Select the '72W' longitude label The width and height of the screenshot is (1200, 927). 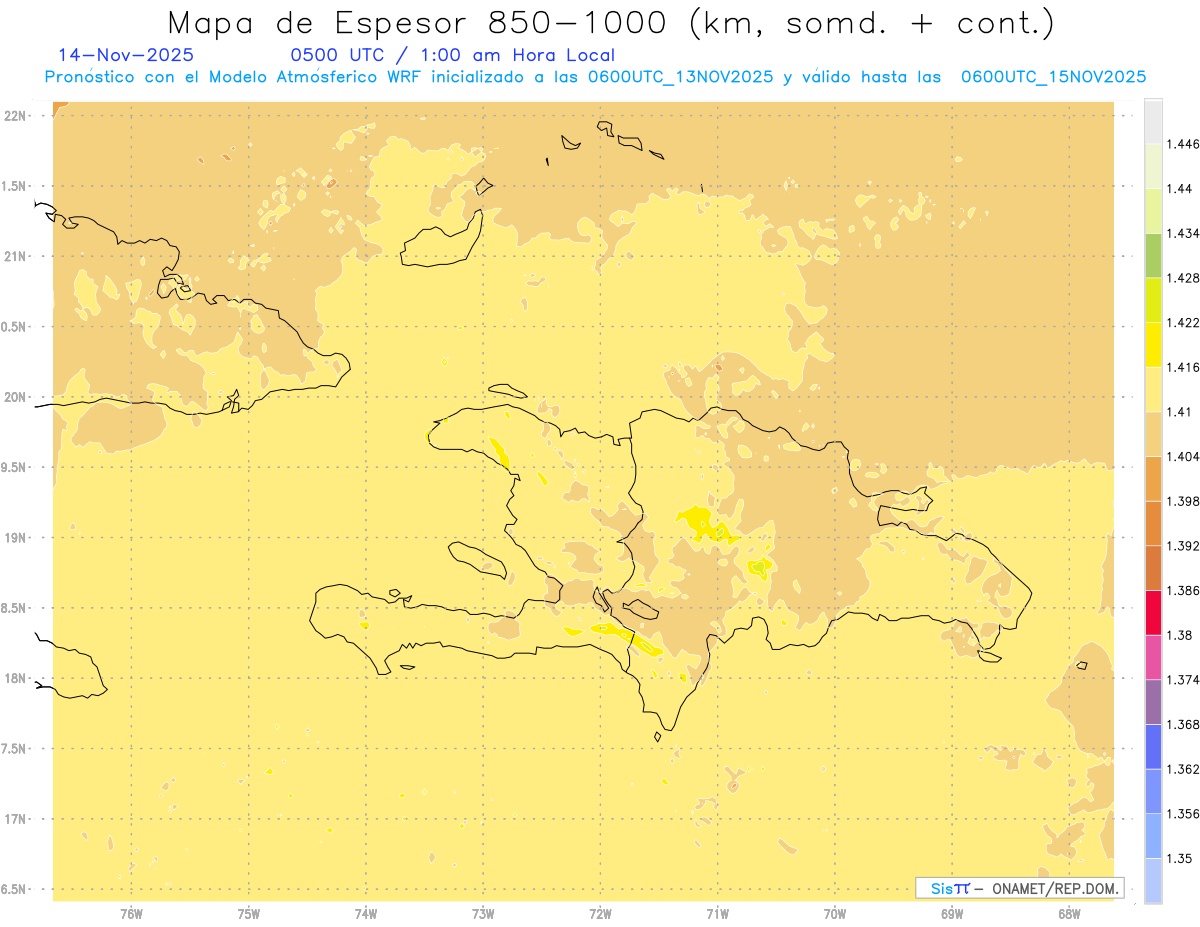click(x=601, y=914)
